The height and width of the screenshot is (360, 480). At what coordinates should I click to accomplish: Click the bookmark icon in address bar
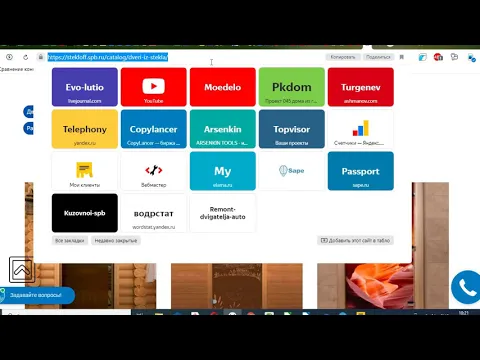click(x=402, y=57)
